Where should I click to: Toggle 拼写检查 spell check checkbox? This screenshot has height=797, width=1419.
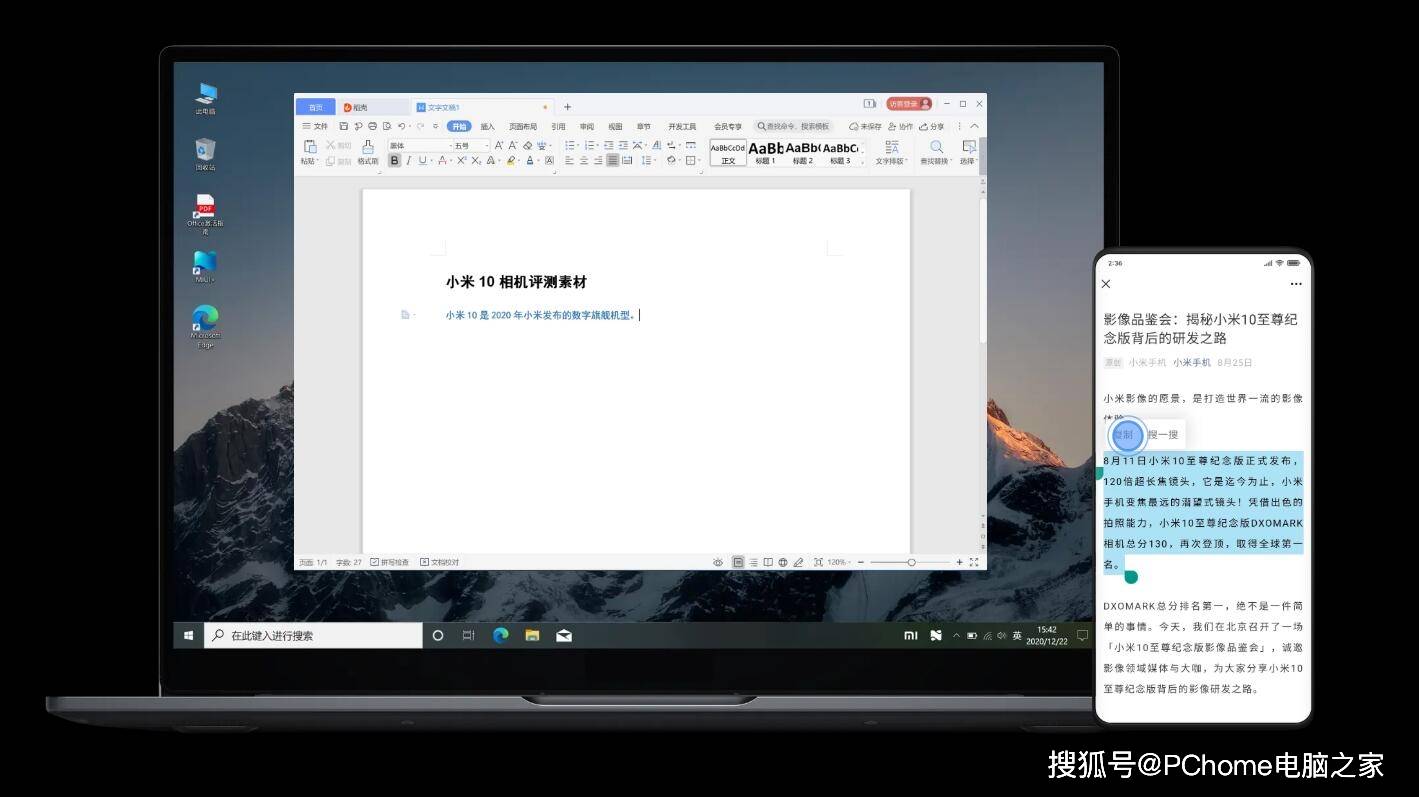[389, 562]
